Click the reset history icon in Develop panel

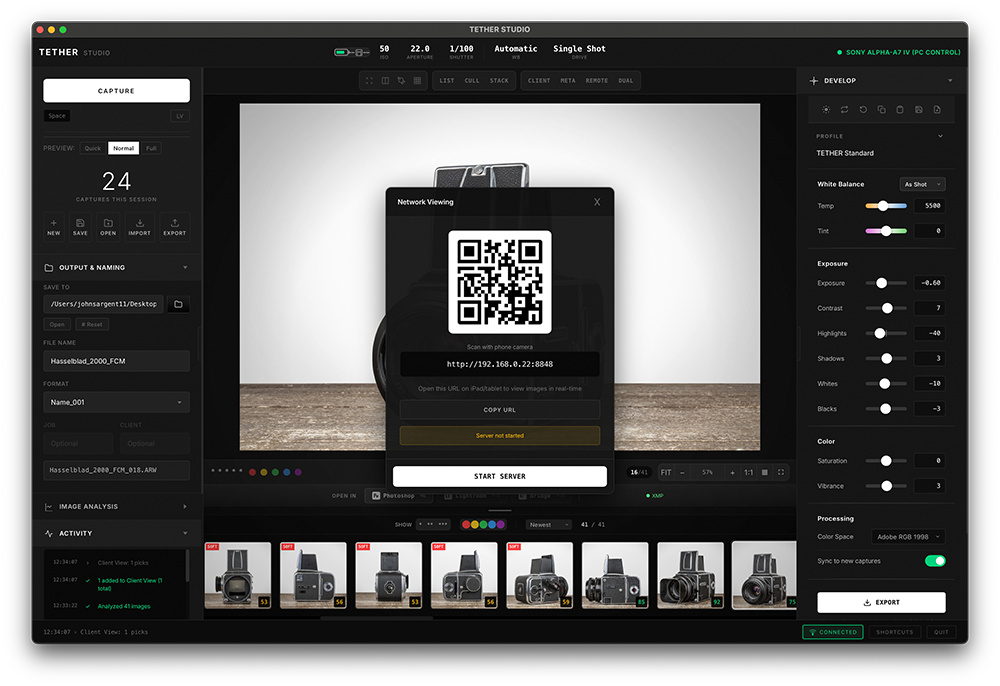[863, 109]
